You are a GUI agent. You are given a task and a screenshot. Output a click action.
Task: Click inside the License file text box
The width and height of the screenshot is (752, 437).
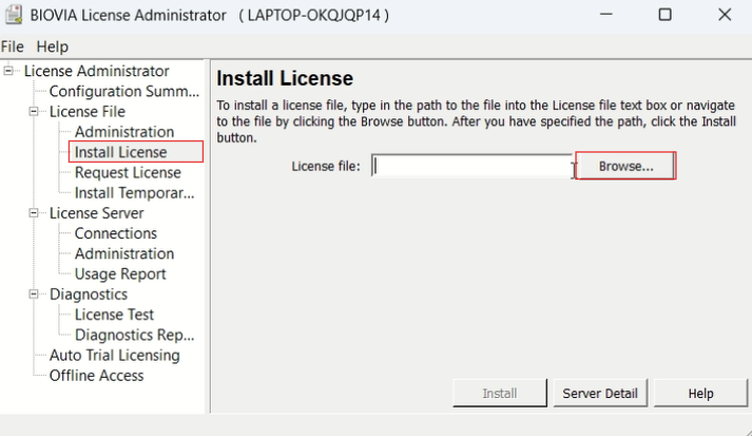pos(470,166)
